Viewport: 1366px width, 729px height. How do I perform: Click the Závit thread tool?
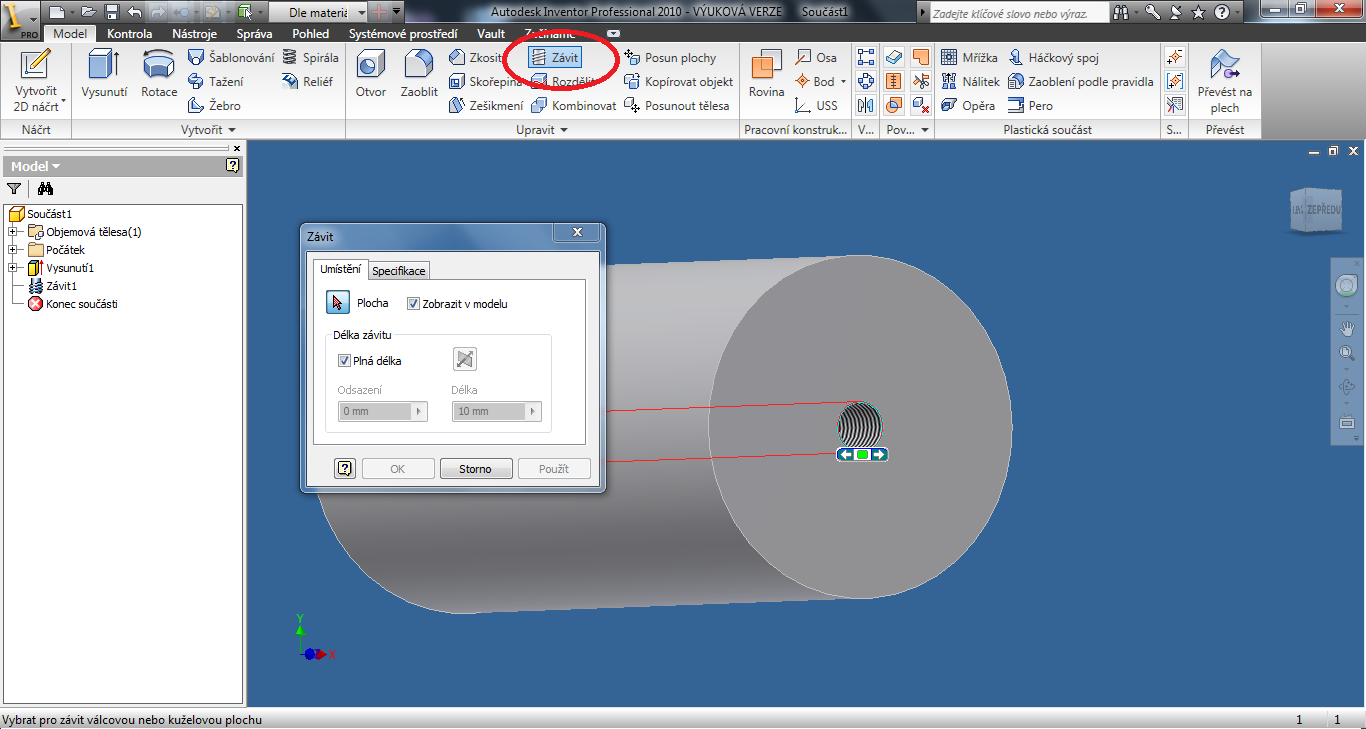[x=556, y=58]
